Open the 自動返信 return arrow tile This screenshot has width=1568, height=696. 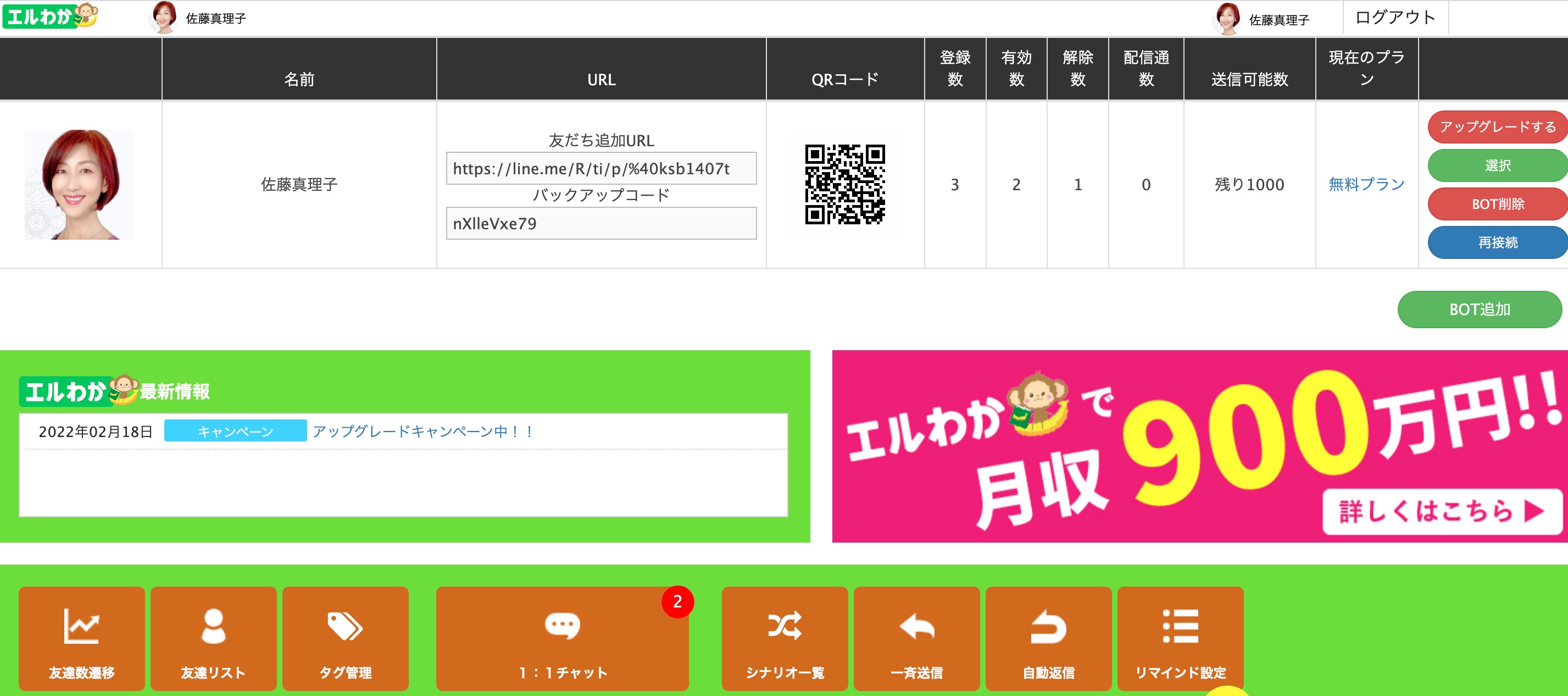tap(1049, 638)
